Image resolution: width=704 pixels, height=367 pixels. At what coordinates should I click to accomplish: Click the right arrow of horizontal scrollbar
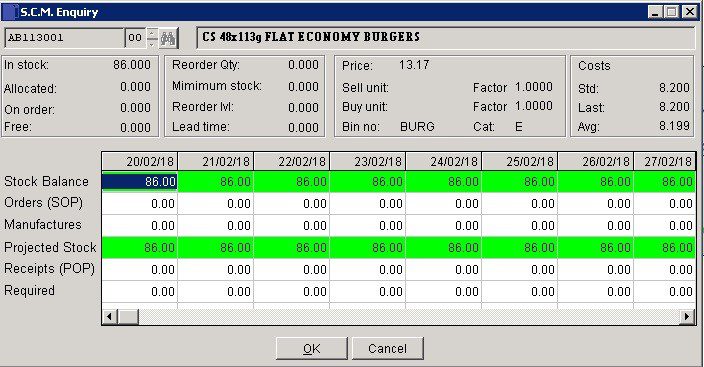click(x=687, y=317)
